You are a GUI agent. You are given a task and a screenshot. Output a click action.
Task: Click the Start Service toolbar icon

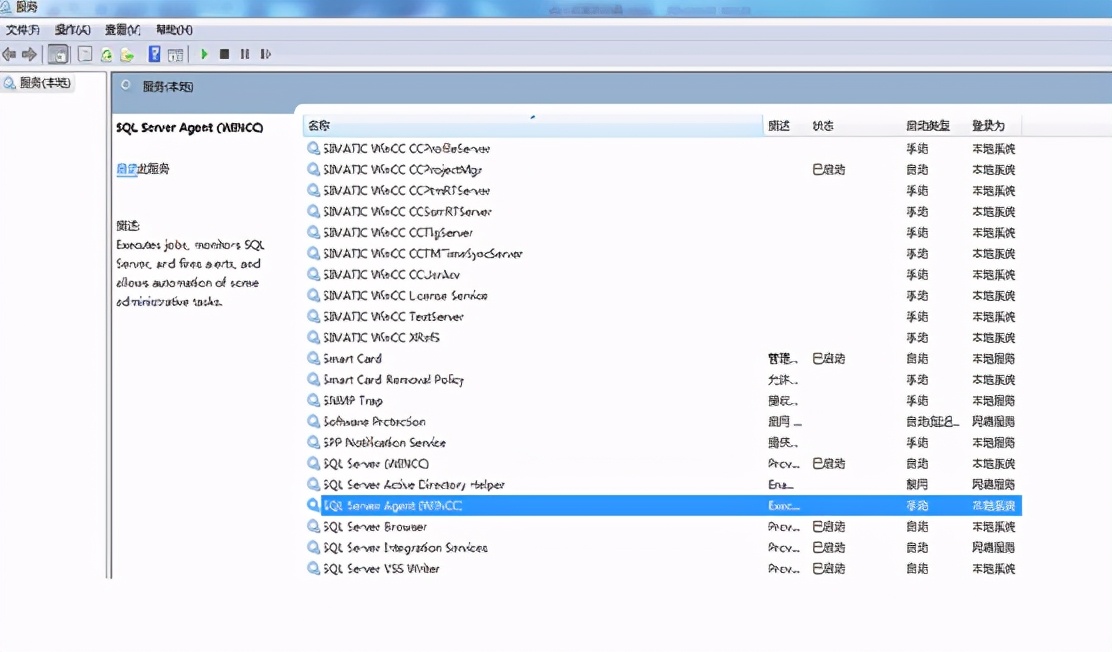coord(204,54)
